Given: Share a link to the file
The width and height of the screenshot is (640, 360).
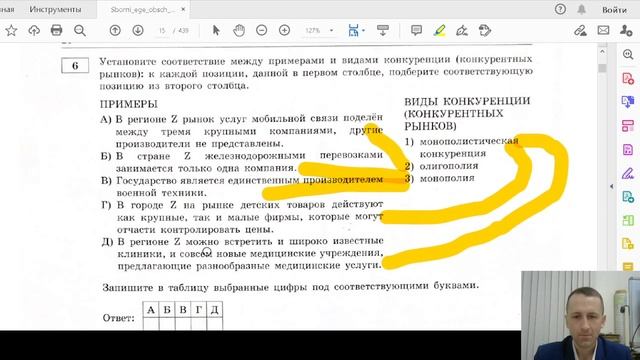Looking at the screenshot, I should (x=580, y=31).
